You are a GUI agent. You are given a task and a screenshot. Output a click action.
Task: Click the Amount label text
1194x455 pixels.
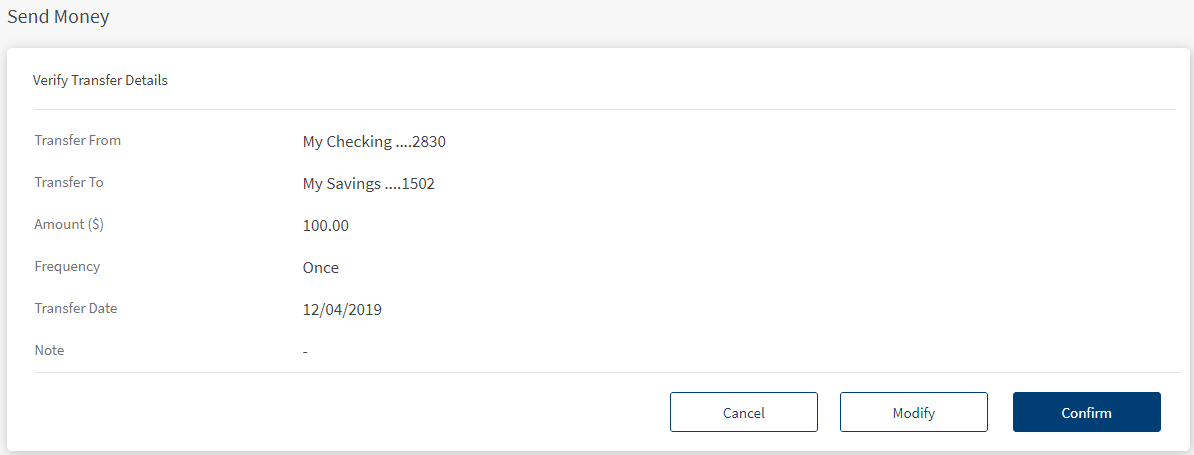coord(59,225)
